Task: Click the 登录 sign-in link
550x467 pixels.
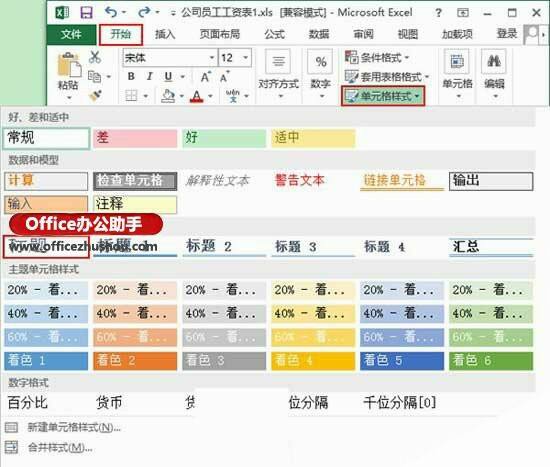Action: tap(507, 34)
